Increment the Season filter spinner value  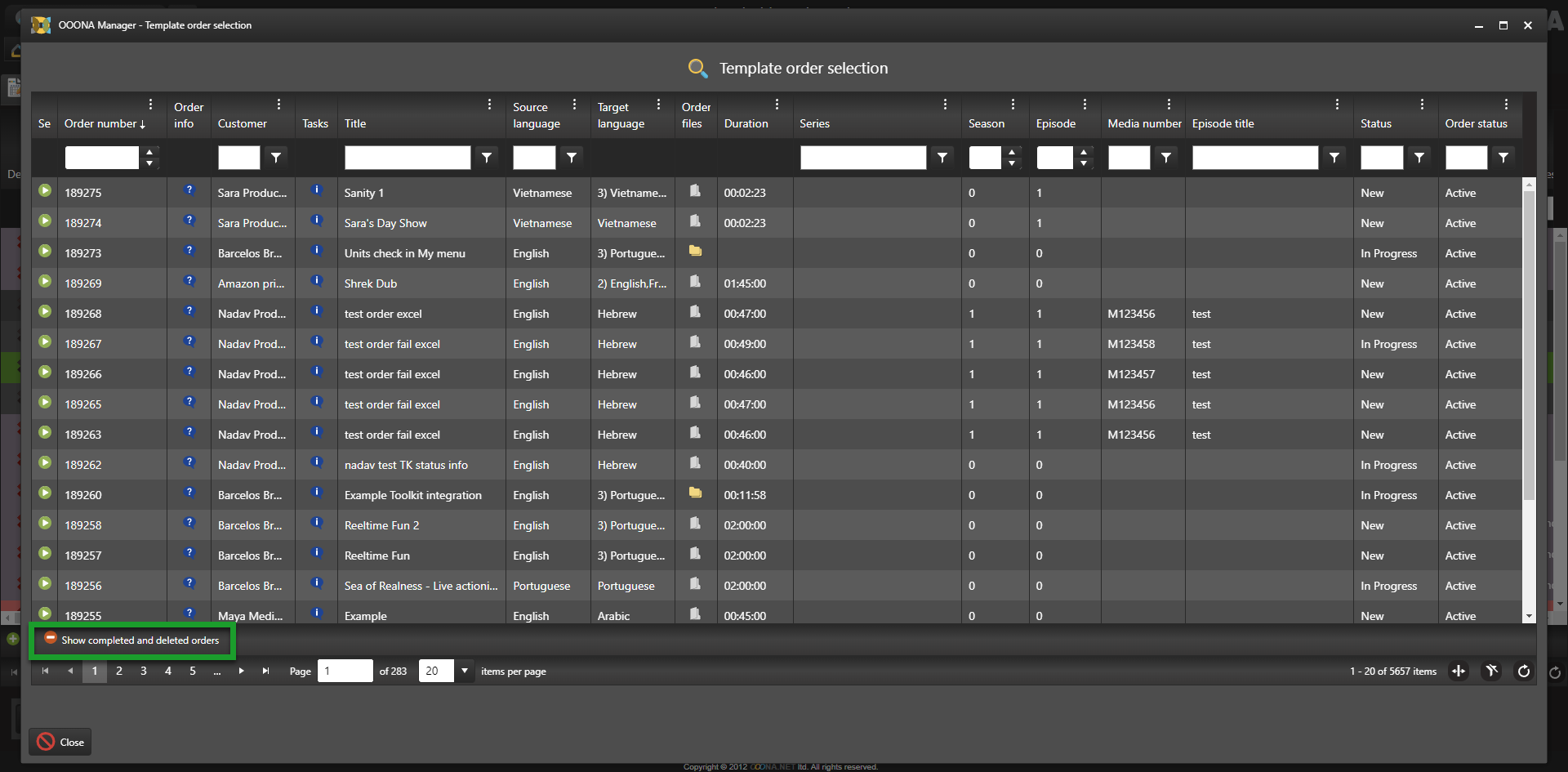tap(1012, 152)
